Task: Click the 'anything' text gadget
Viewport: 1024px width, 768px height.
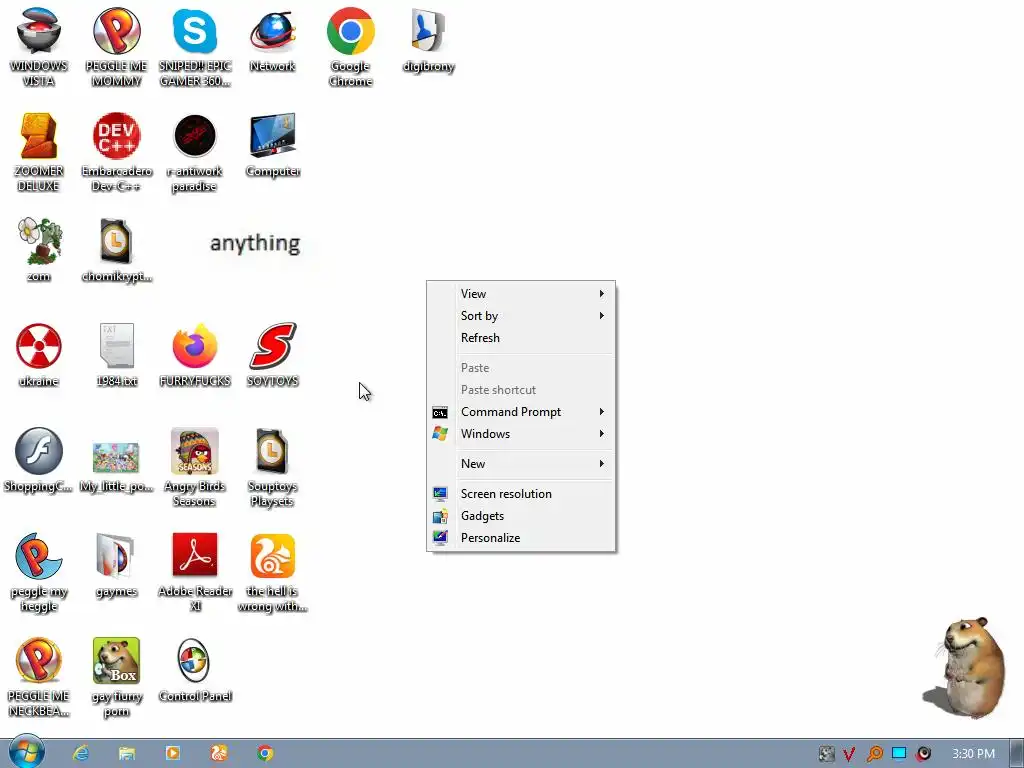Action: [x=255, y=244]
